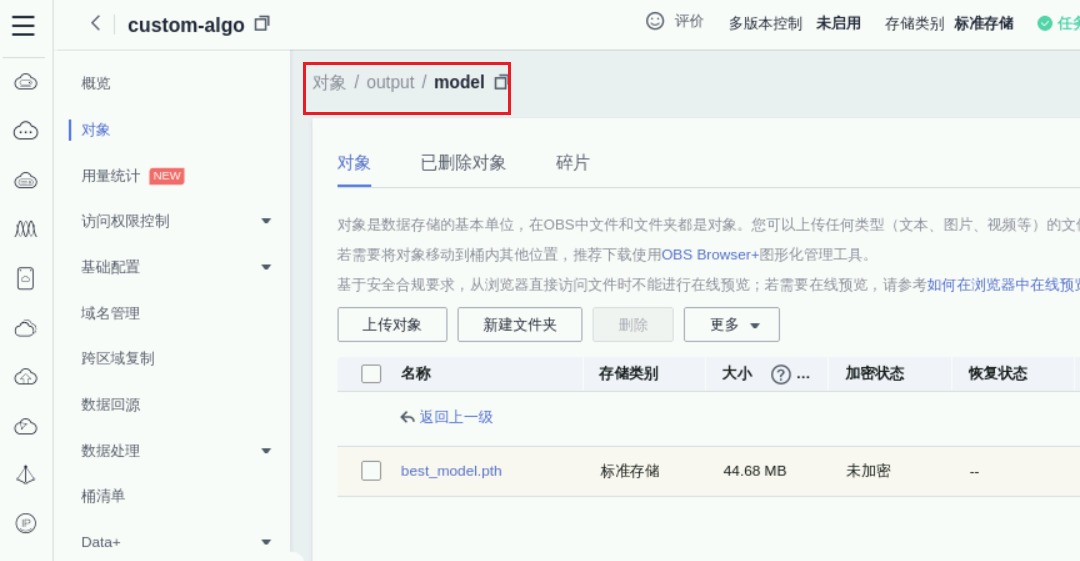The height and width of the screenshot is (561, 1080).
Task: Click the smiley feedback icon
Action: pos(655,21)
